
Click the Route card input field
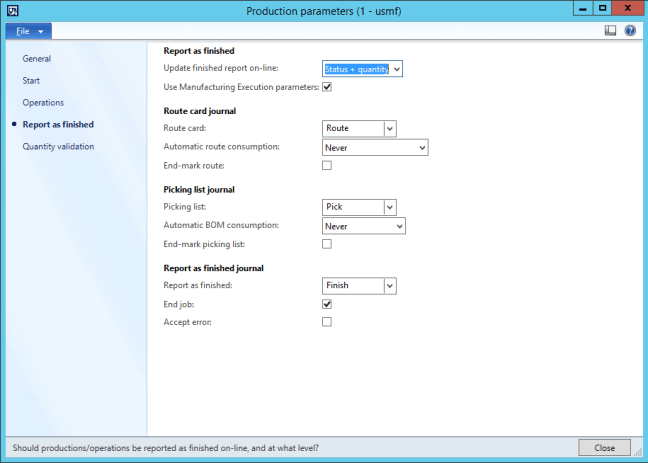tap(353, 129)
